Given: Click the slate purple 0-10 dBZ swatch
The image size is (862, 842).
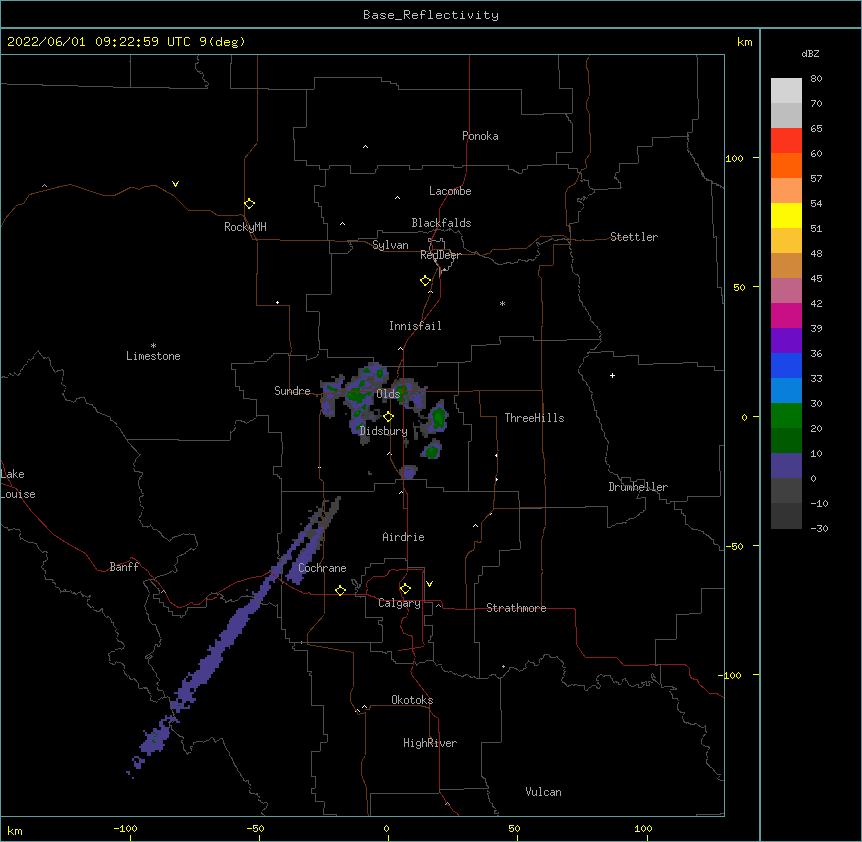Looking at the screenshot, I should (786, 466).
